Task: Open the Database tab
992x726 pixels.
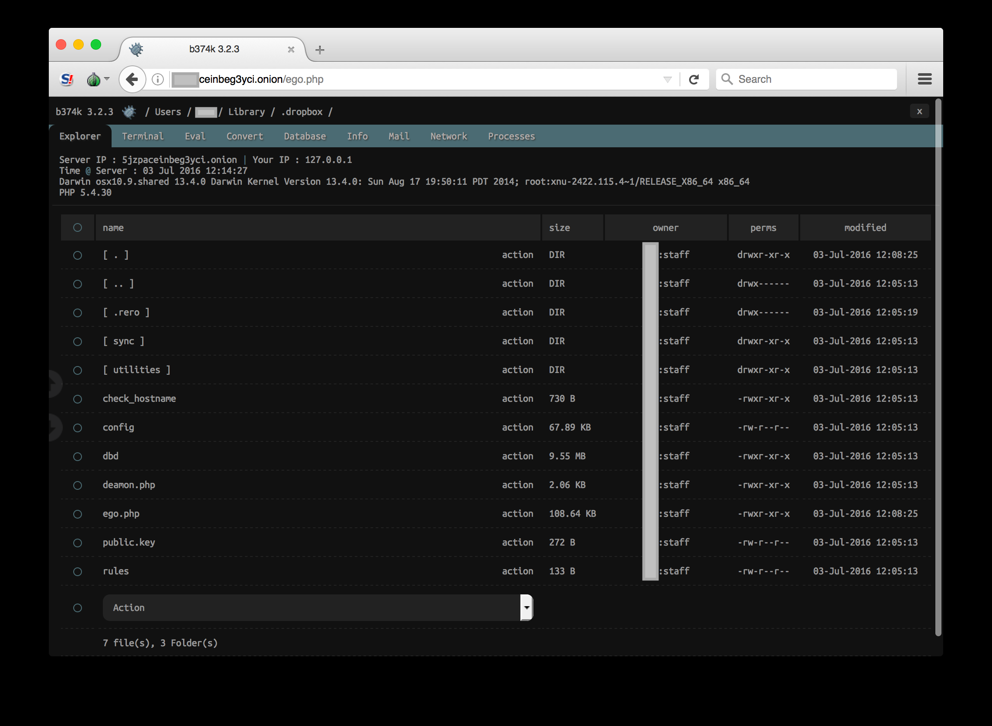Action: [x=304, y=136]
